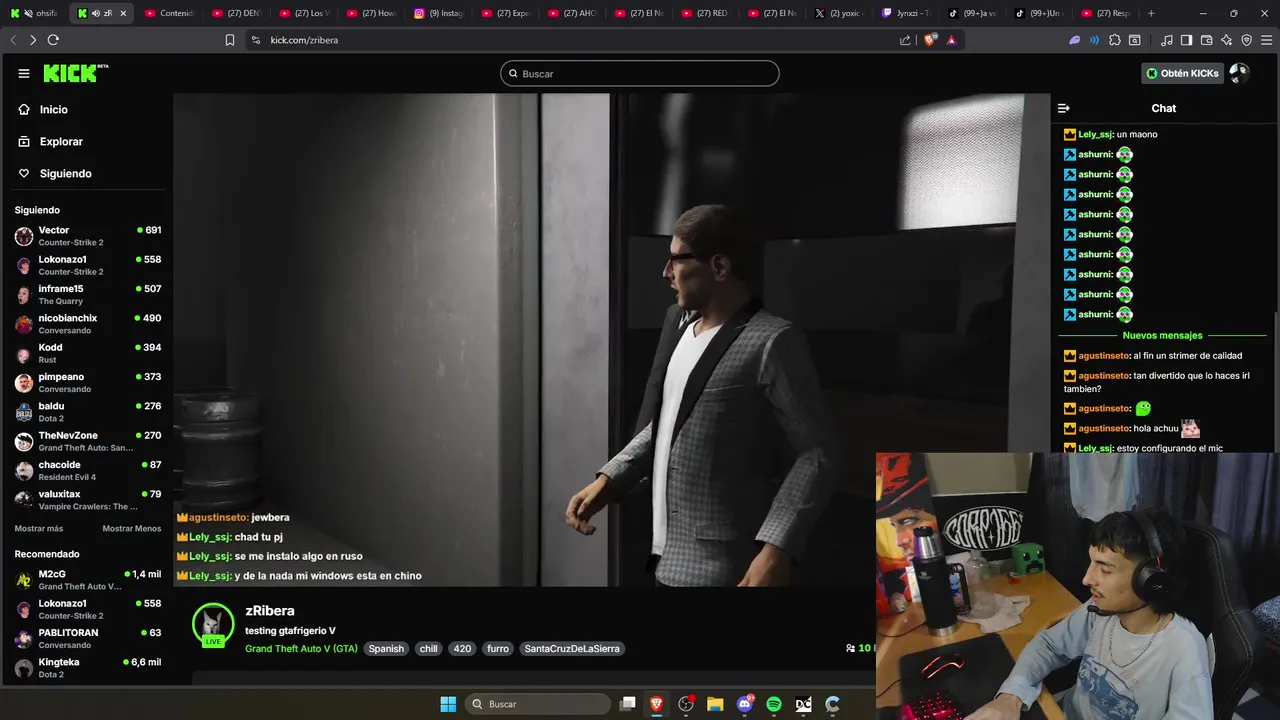Click zRibera streamer avatar with LIVE badge

[x=213, y=624]
